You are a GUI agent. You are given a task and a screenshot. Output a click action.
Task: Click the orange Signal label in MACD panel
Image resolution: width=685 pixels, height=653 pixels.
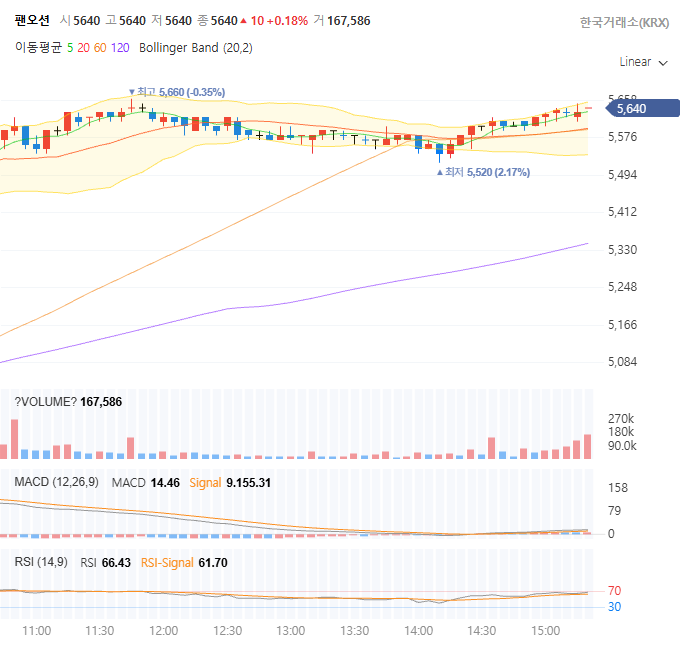[x=205, y=483]
